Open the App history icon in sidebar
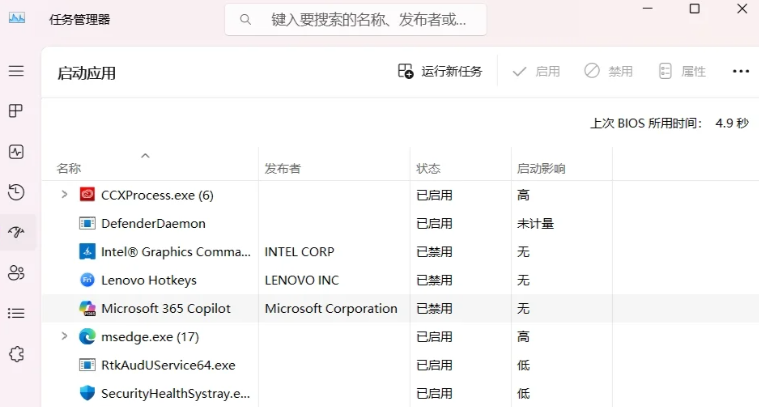Image resolution: width=759 pixels, height=407 pixels. (16, 192)
